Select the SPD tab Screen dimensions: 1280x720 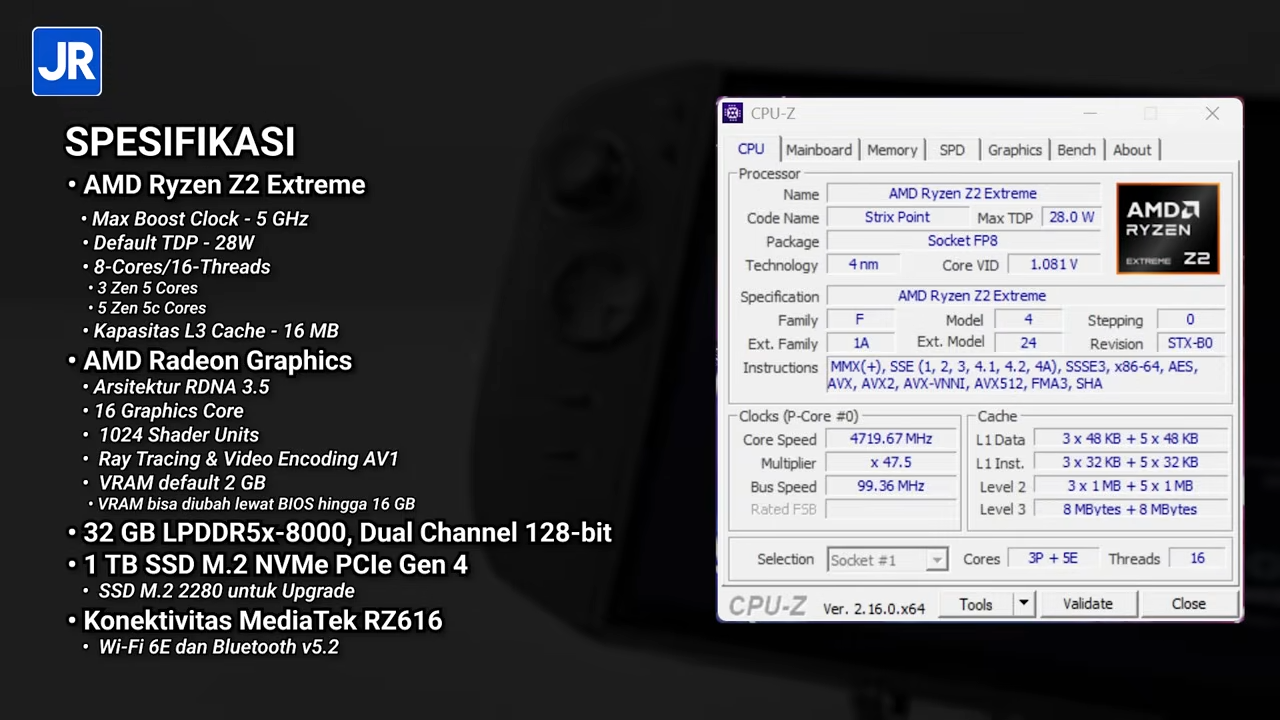(951, 150)
